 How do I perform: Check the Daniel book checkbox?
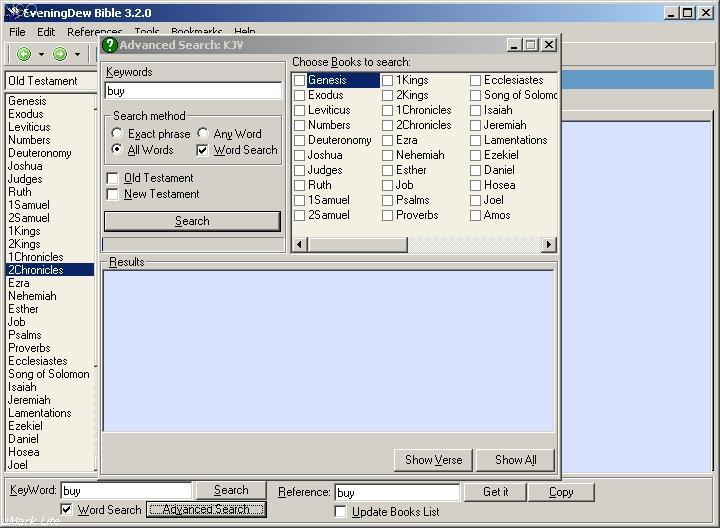[x=475, y=170]
